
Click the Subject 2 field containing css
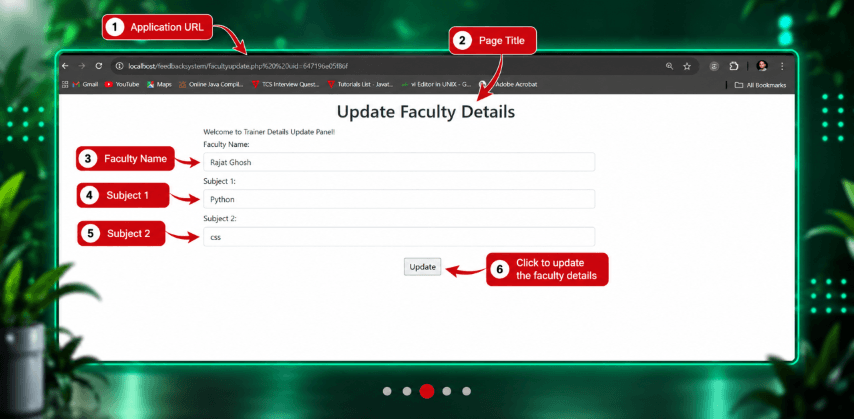pyautogui.click(x=399, y=237)
